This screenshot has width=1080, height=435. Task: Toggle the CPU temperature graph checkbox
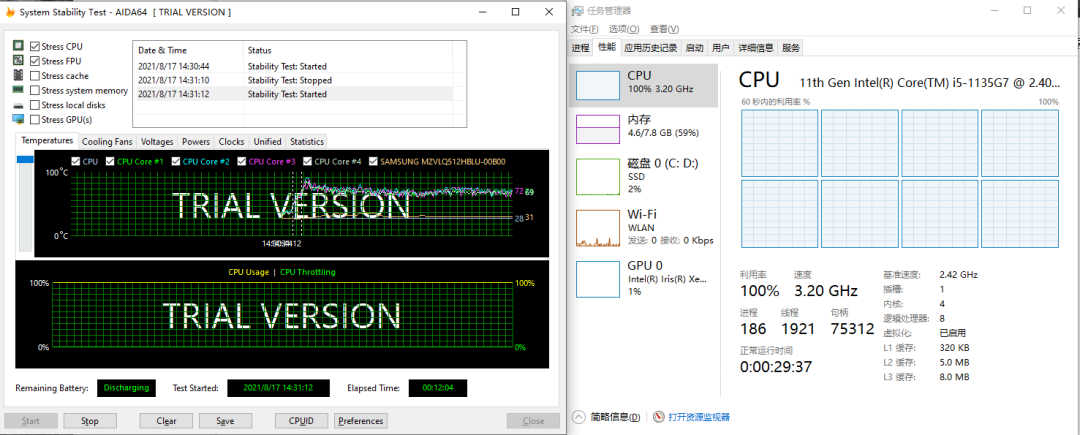[76, 162]
